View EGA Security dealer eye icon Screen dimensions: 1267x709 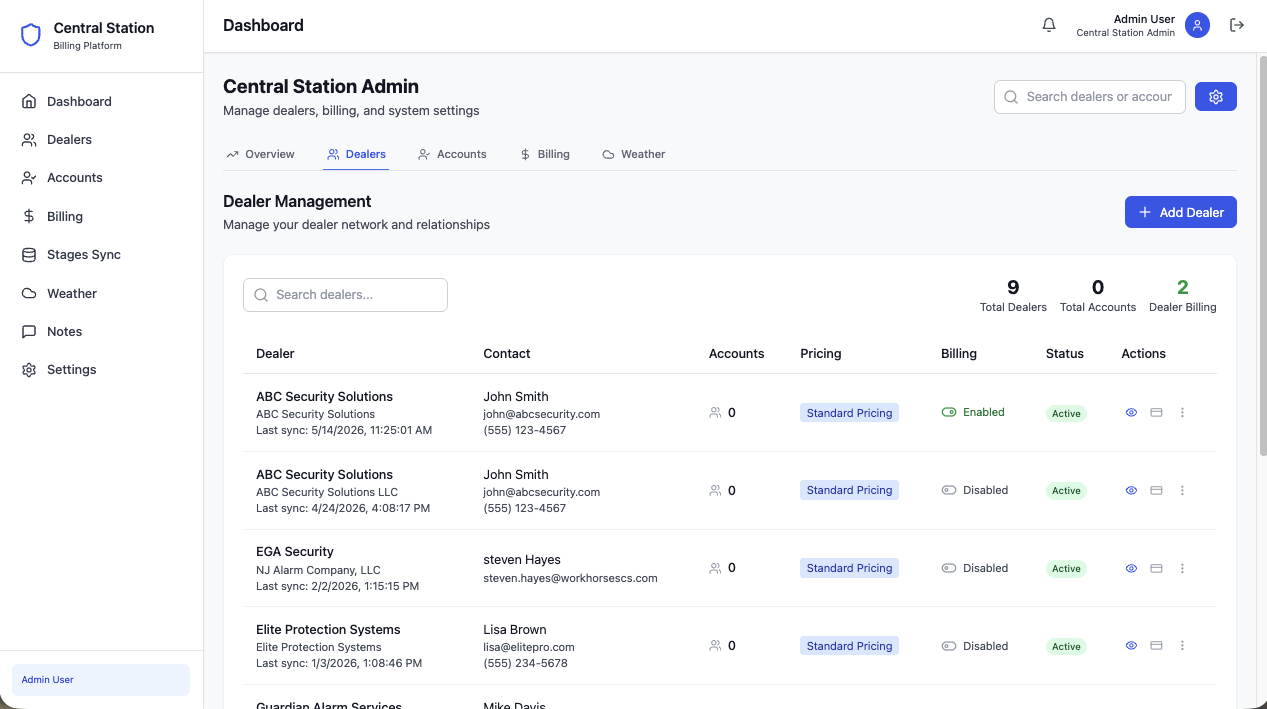point(1131,568)
